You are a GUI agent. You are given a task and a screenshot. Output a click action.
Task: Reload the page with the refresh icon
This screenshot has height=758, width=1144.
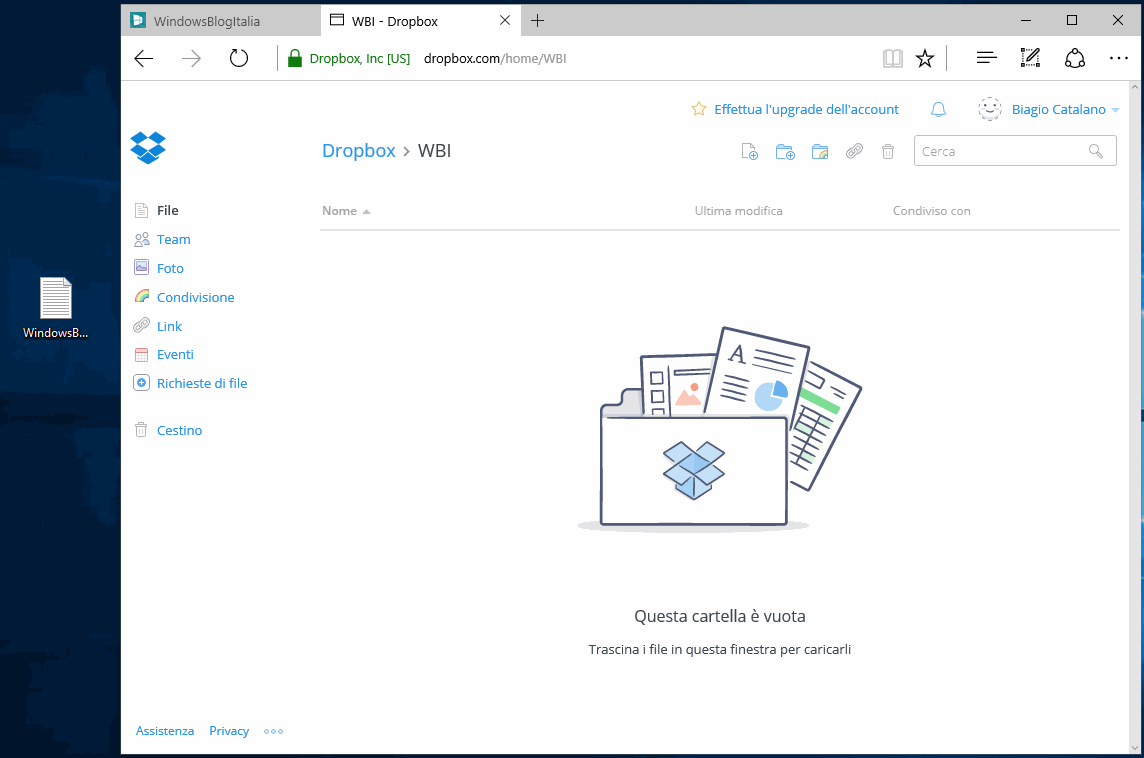pyautogui.click(x=239, y=58)
